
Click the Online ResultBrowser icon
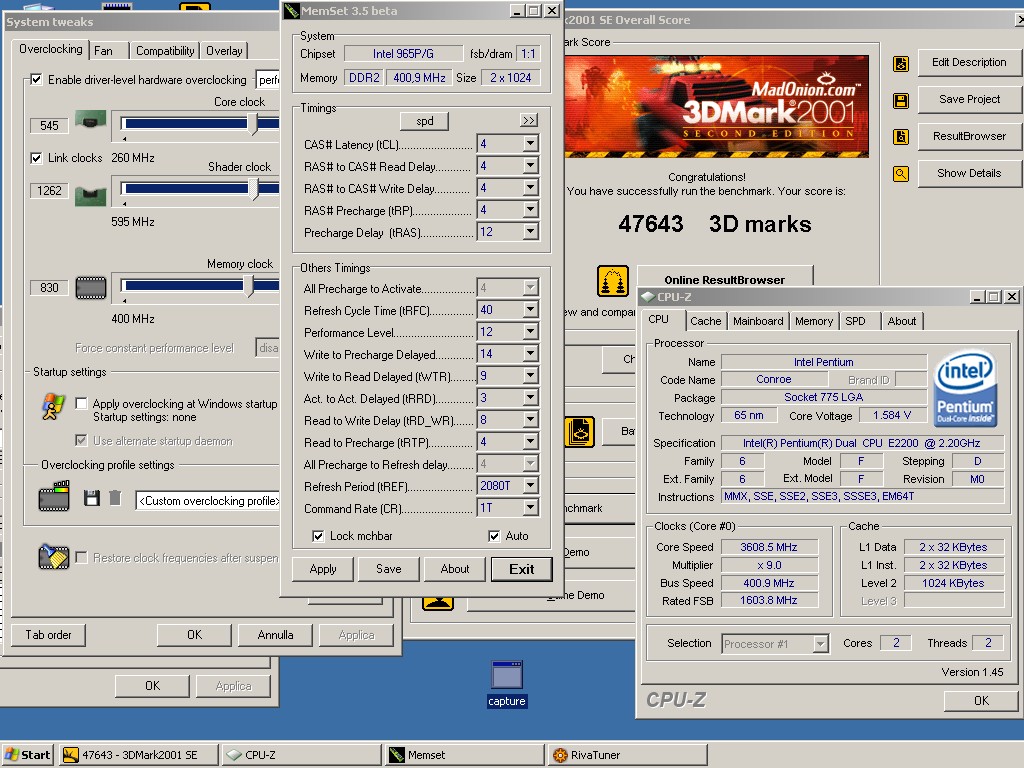[x=613, y=281]
